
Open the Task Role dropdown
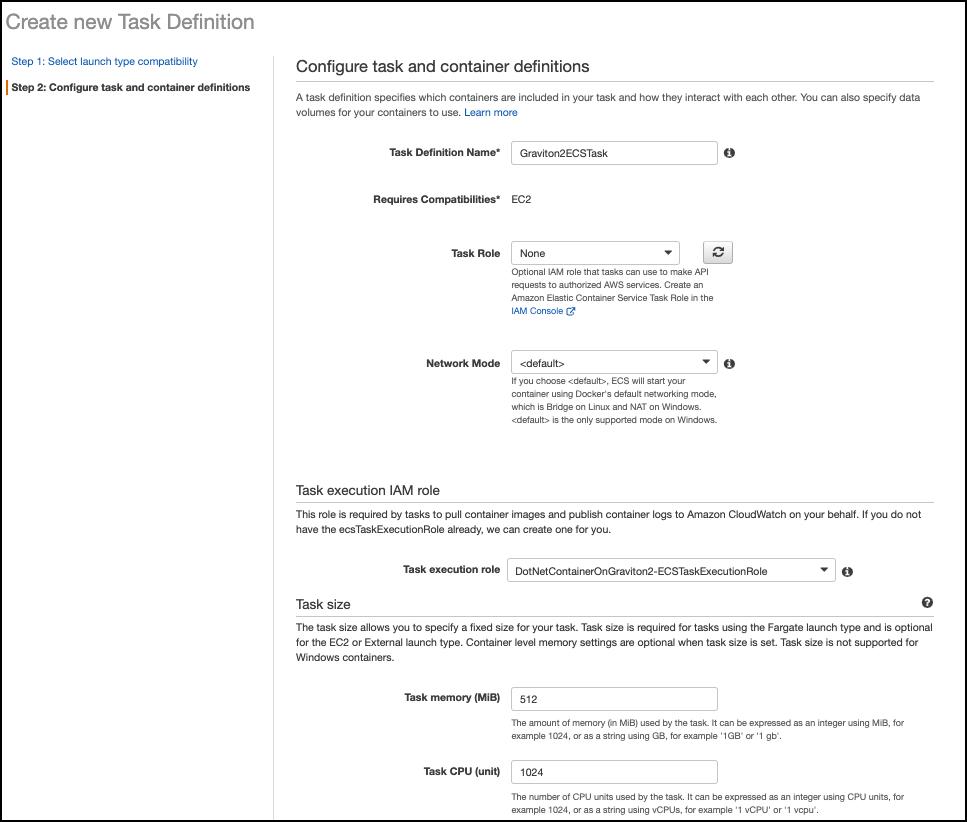pyautogui.click(x=595, y=253)
